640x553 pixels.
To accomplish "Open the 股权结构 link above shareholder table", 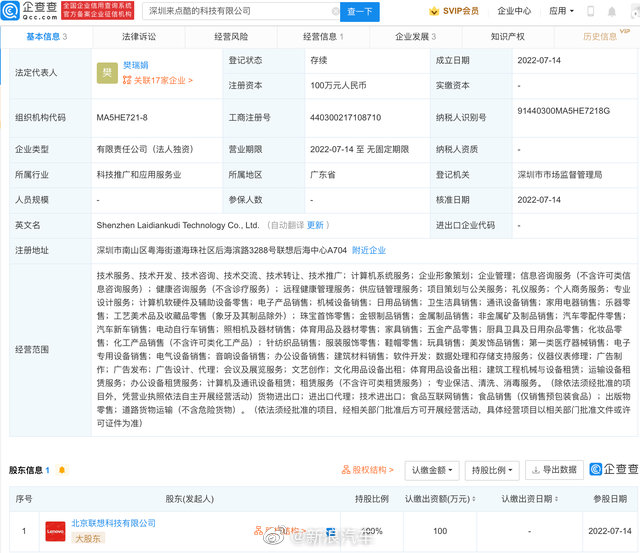I will (x=373, y=470).
